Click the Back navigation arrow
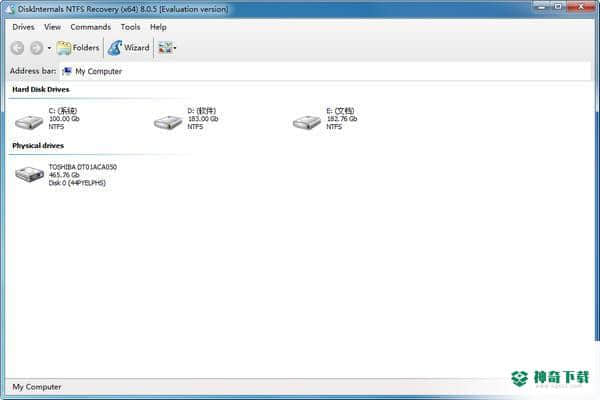This screenshot has width=600, height=400. click(x=17, y=48)
